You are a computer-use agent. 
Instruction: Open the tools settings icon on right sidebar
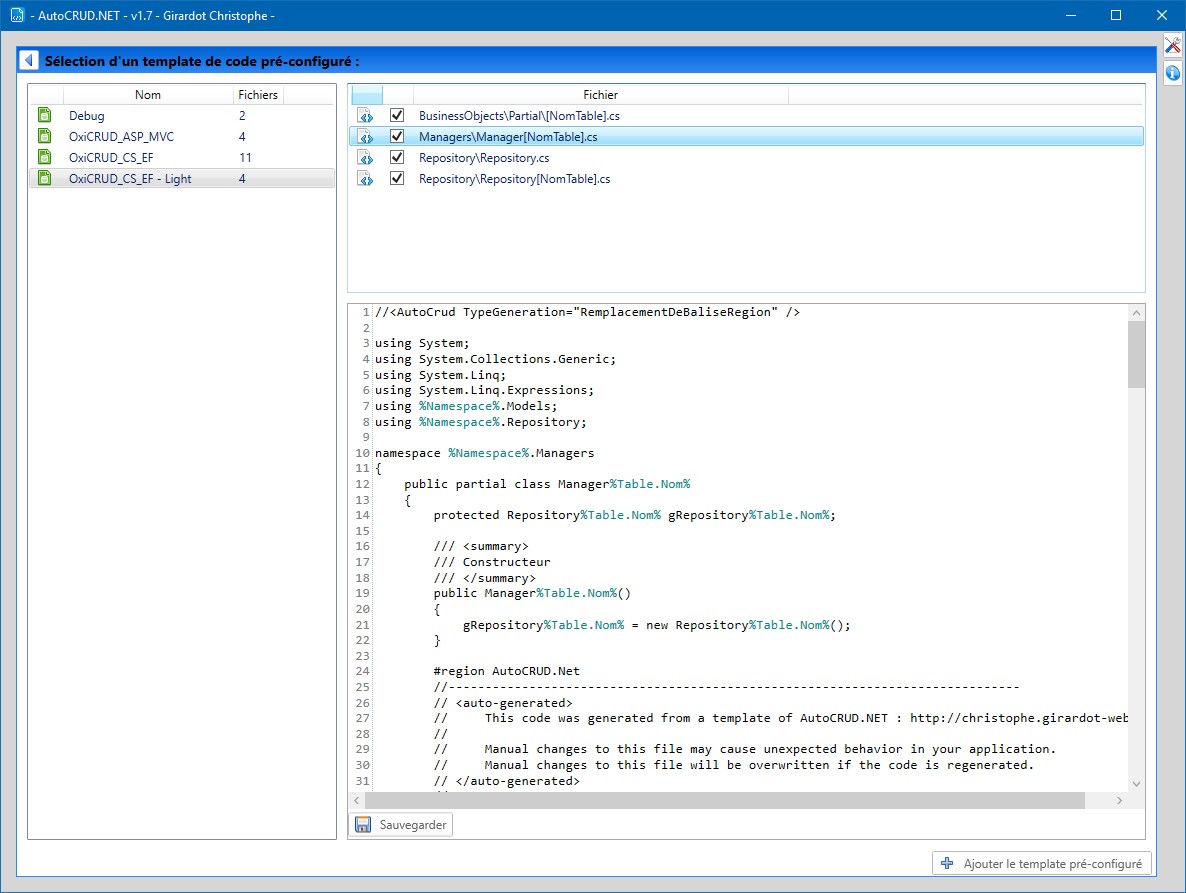tap(1172, 46)
